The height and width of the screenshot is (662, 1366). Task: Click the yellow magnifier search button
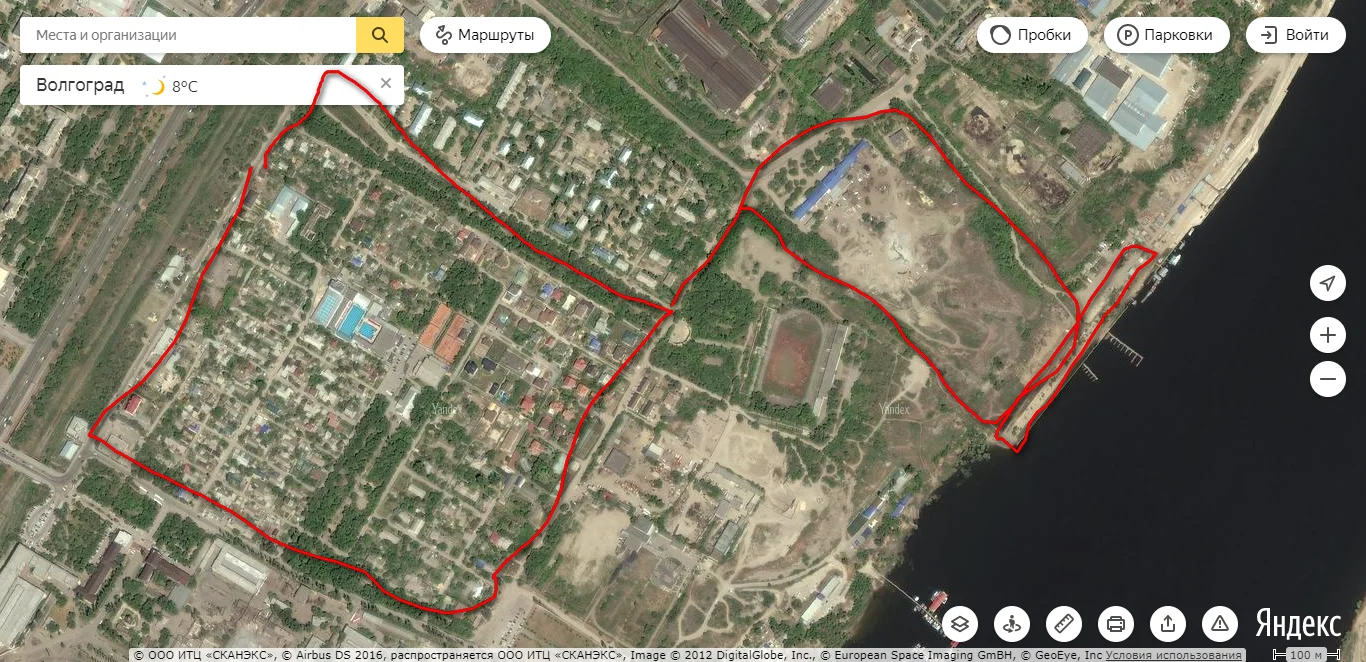[x=380, y=35]
